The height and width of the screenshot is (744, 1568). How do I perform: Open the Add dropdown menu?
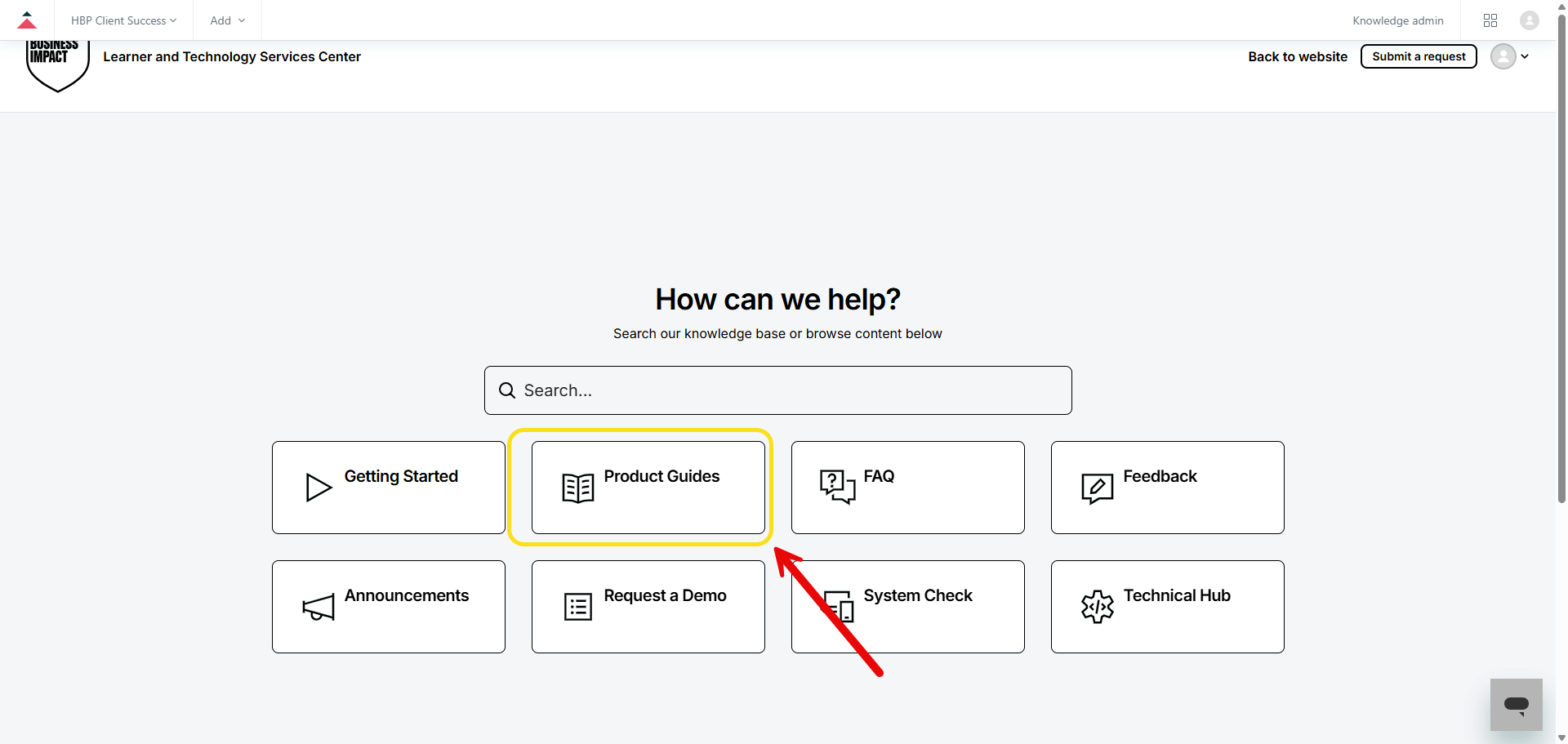[x=227, y=20]
